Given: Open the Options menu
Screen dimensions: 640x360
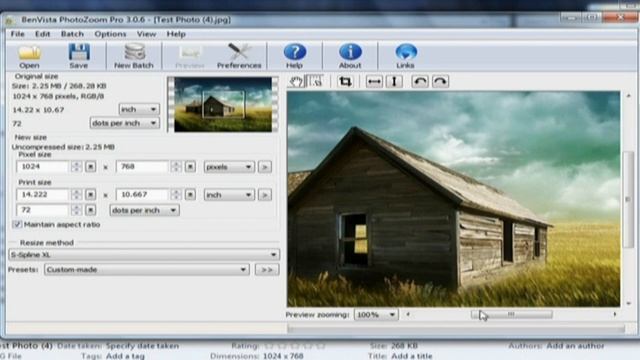Looking at the screenshot, I should point(110,34).
